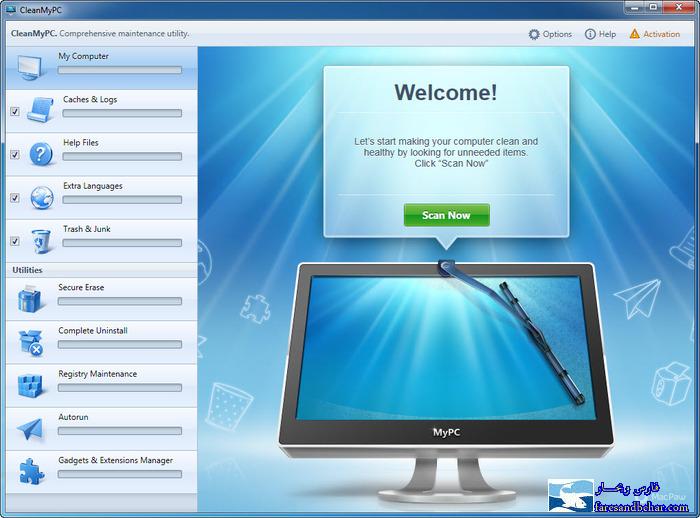Select the Help Files question mark icon
Image resolution: width=700 pixels, height=518 pixels.
41,153
